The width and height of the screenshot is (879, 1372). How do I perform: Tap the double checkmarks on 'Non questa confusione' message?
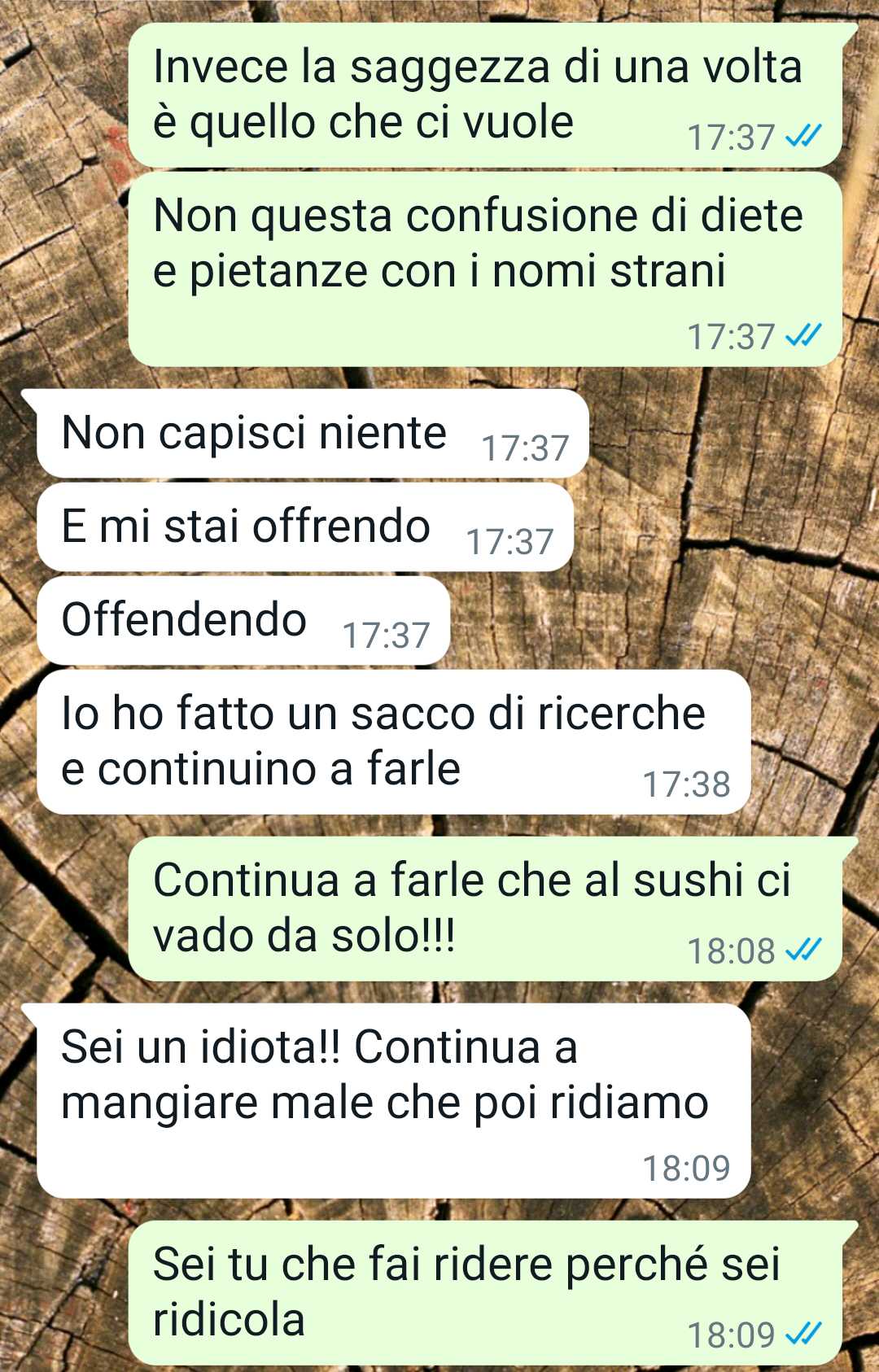(802, 334)
